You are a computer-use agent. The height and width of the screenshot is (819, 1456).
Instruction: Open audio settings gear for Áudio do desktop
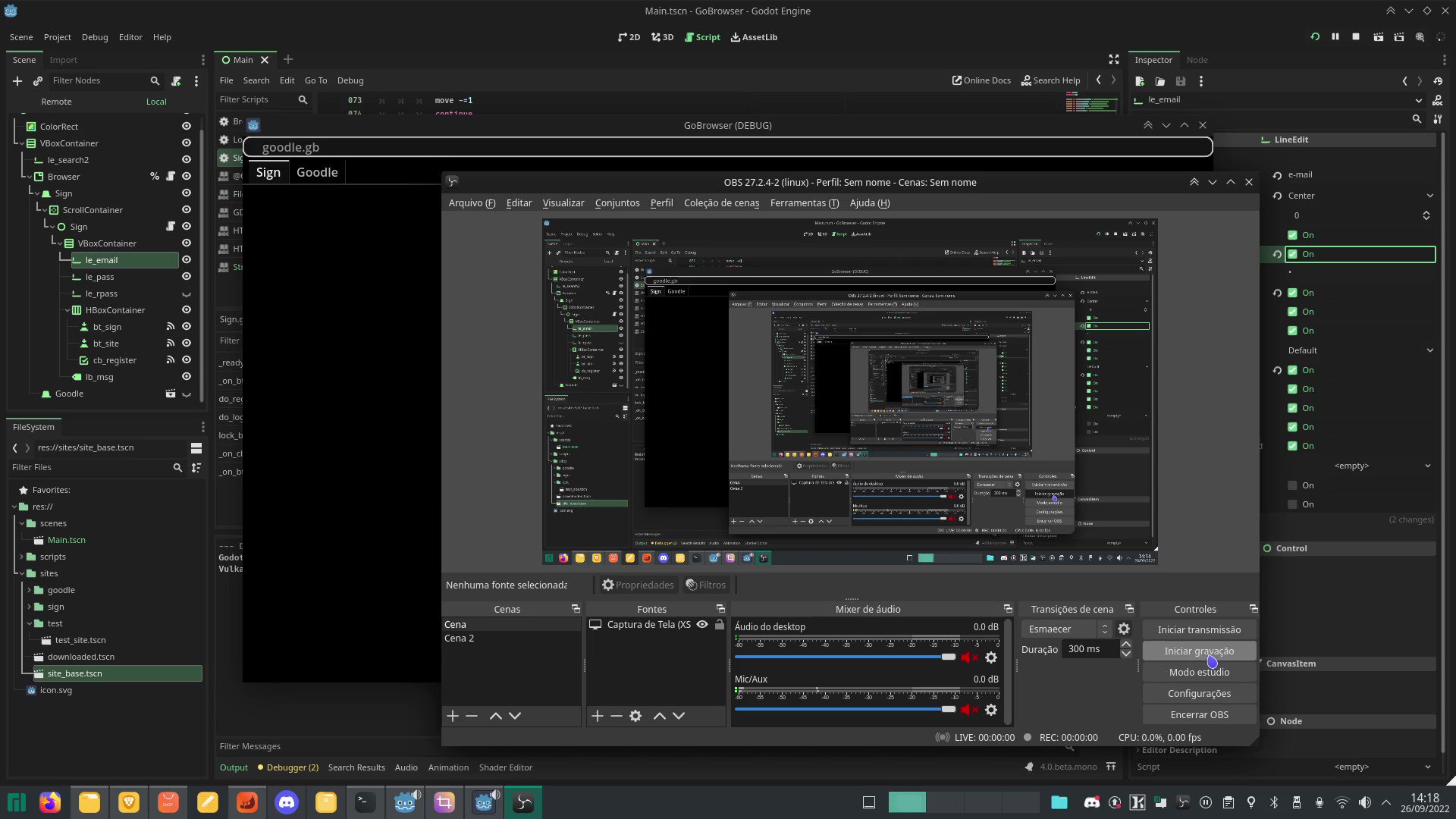click(991, 657)
